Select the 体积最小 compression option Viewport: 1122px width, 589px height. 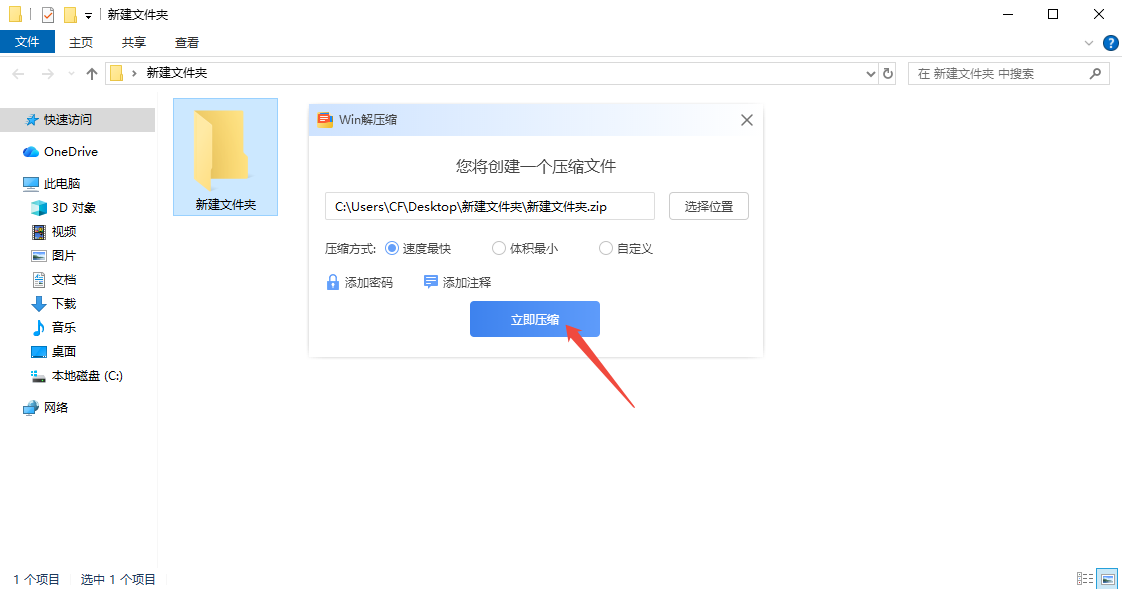click(x=499, y=249)
